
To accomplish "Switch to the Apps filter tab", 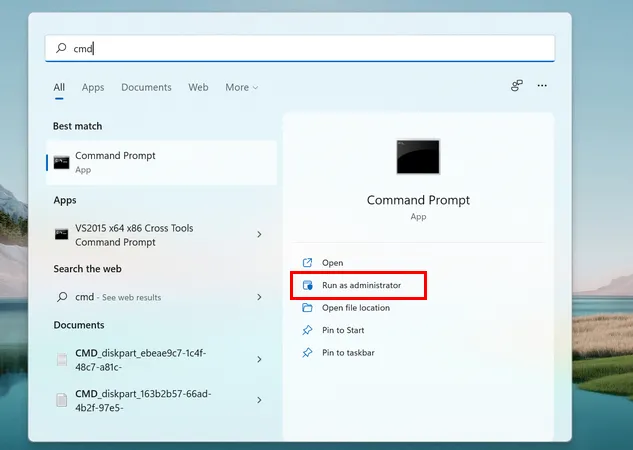I will click(93, 88).
